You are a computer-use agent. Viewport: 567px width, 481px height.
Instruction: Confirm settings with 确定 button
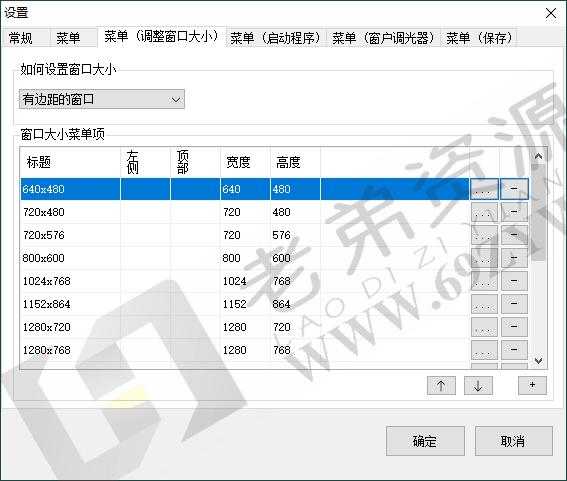point(425,441)
